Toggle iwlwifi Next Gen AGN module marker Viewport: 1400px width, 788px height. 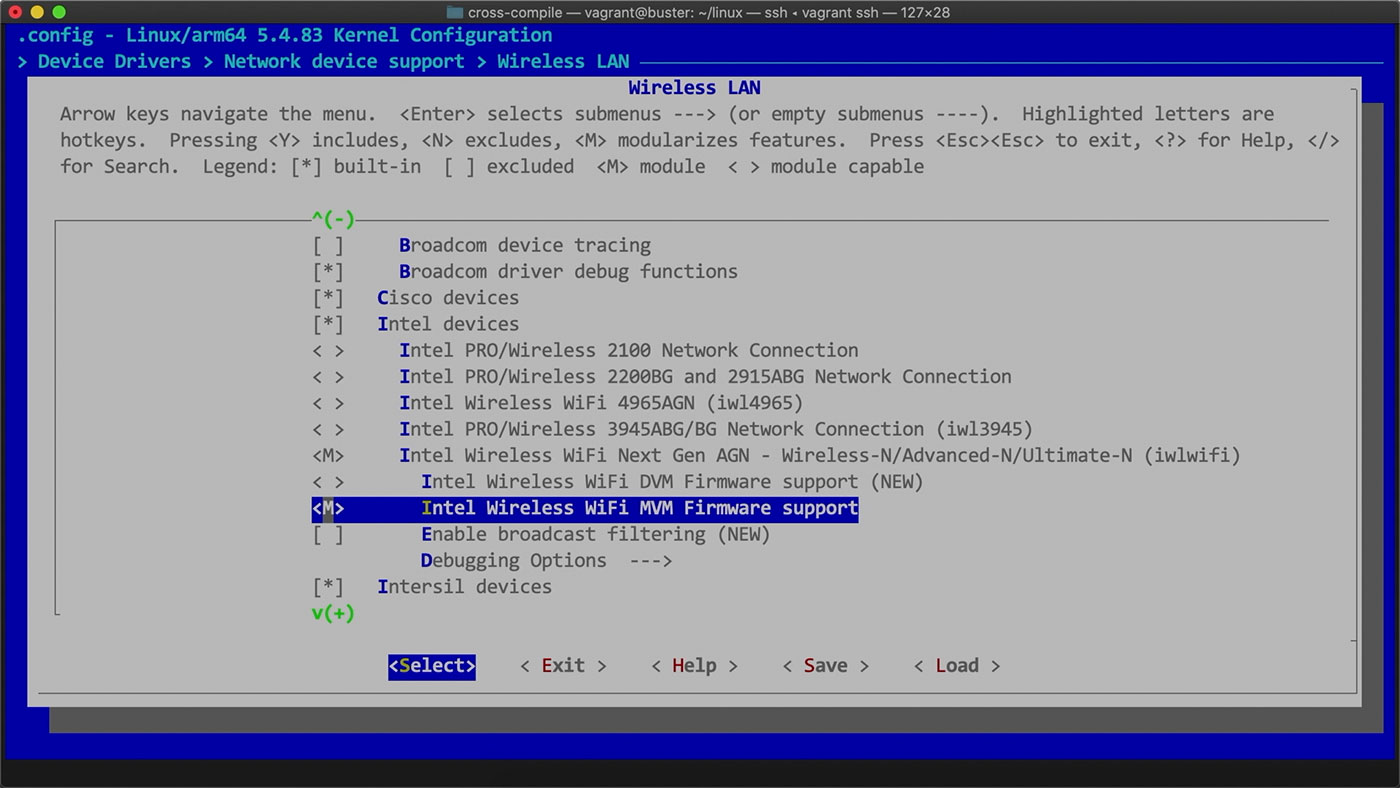click(x=328, y=455)
